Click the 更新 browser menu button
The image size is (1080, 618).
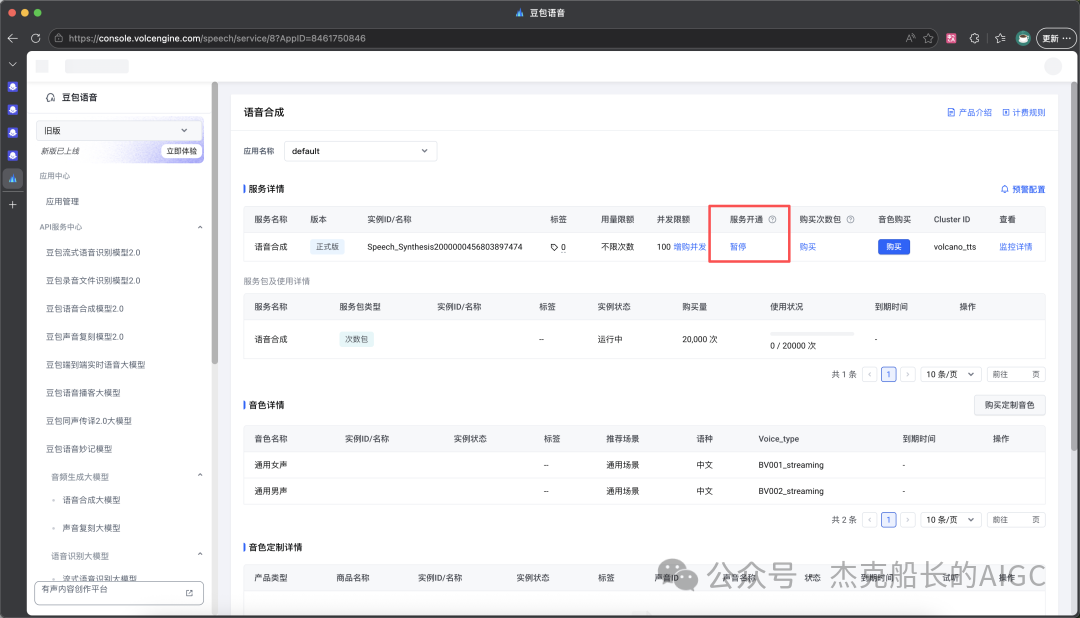coord(1056,39)
